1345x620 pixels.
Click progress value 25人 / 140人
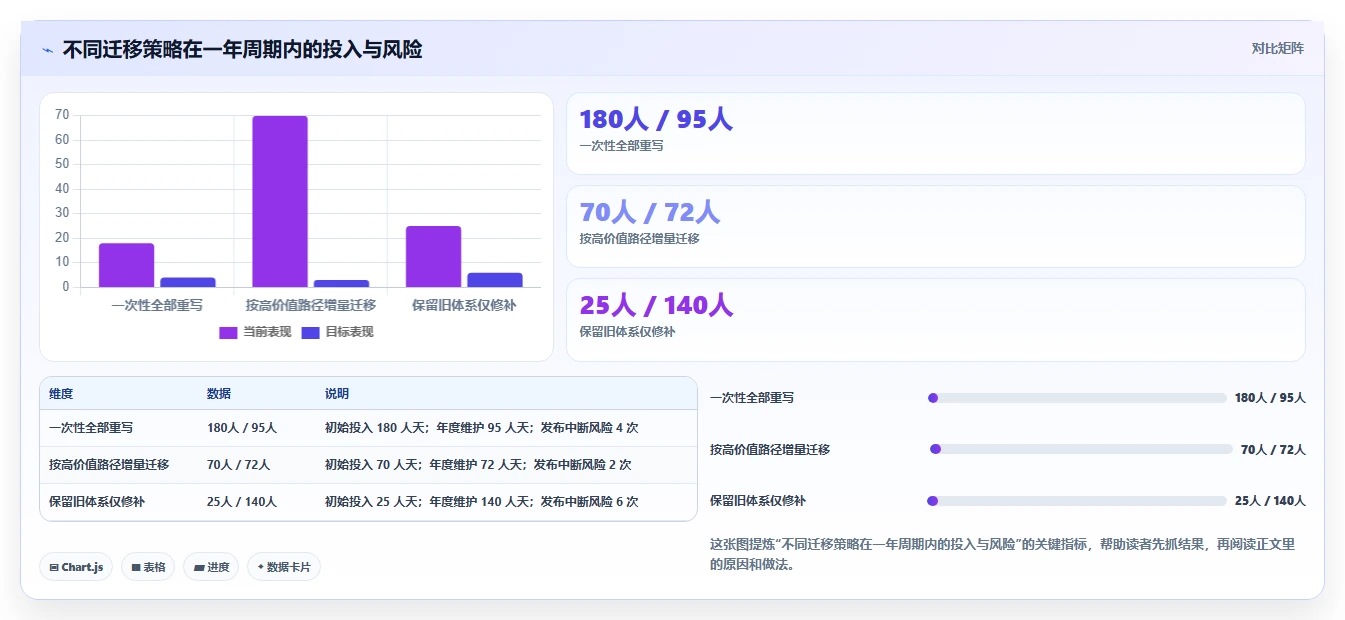coord(1270,501)
